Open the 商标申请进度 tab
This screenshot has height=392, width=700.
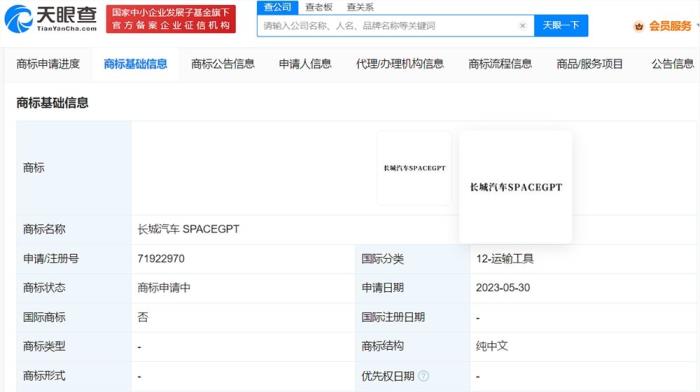[48, 64]
